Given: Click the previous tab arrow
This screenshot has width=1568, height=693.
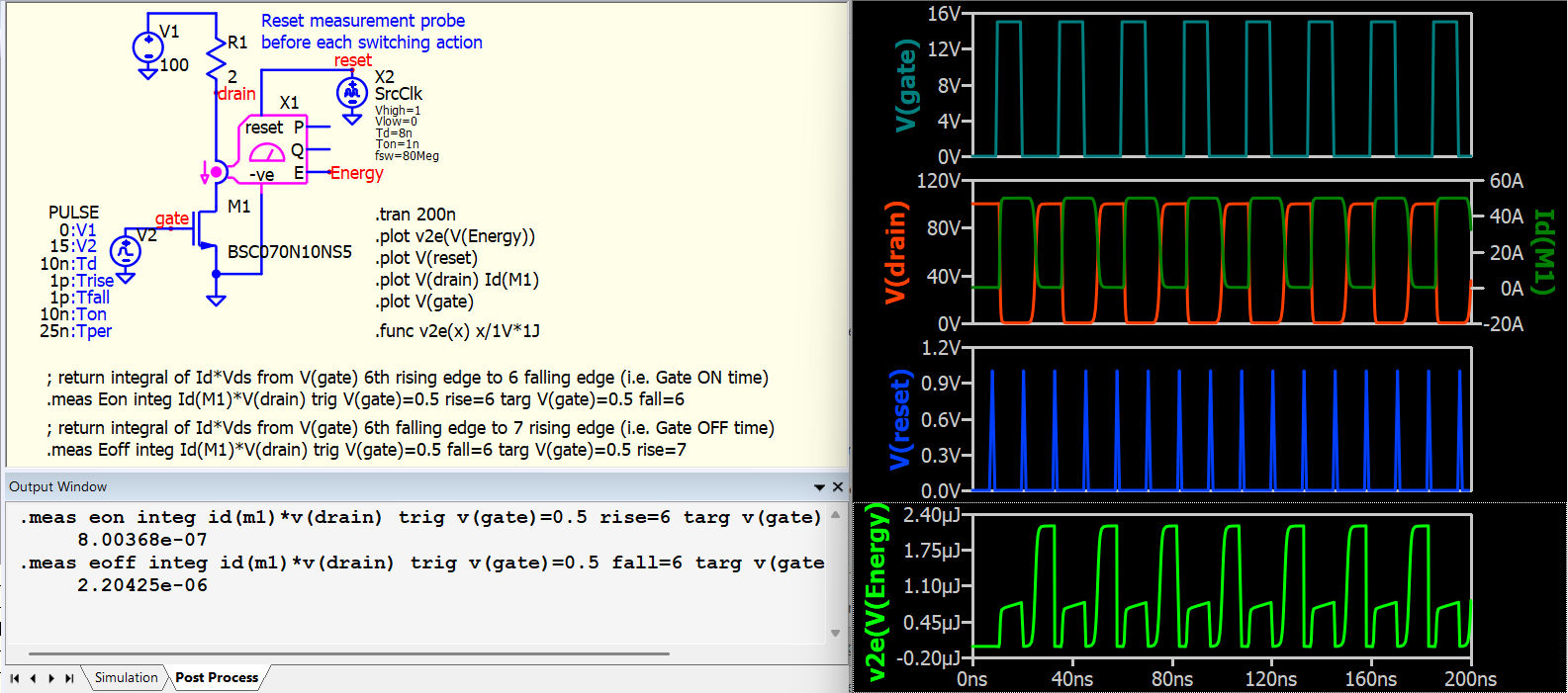Looking at the screenshot, I should tap(33, 678).
